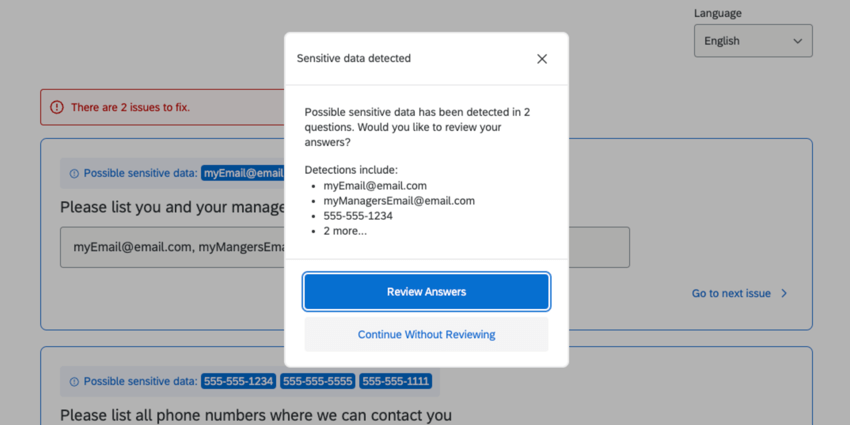Close the Sensitive data detected dialog

(x=542, y=59)
